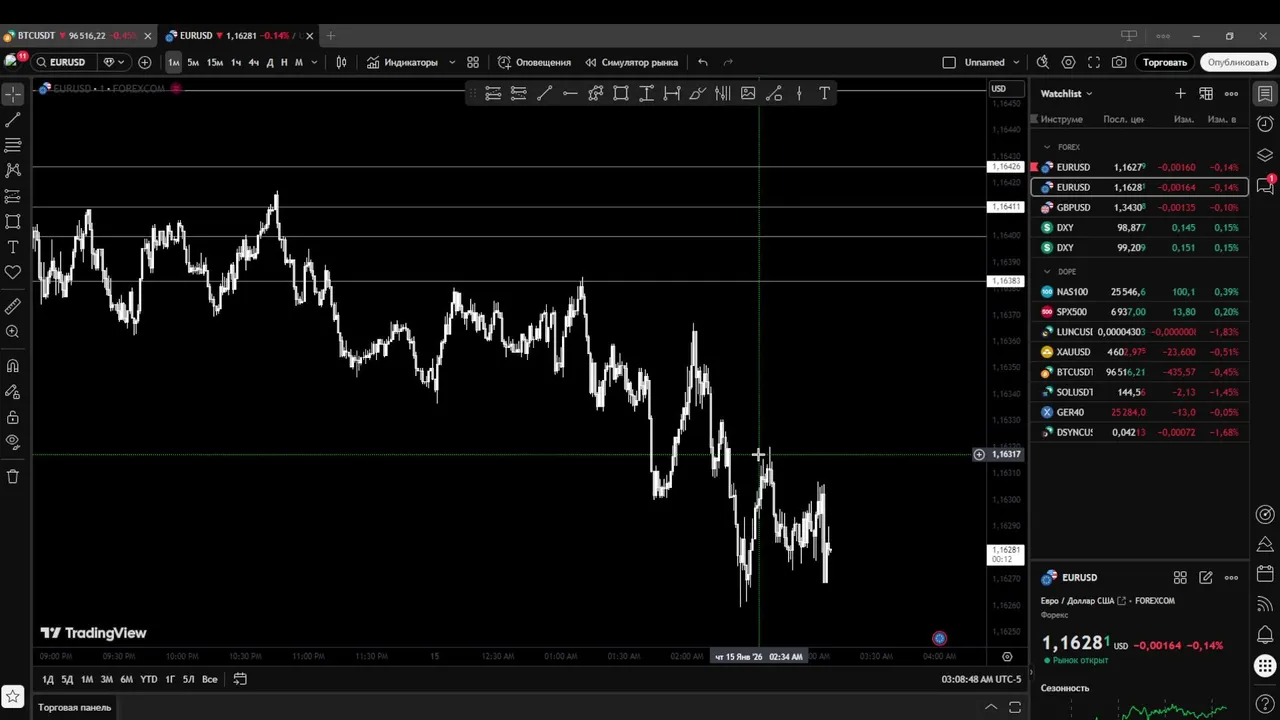Screen dimensions: 1280x720
Task: Open the Торговая панель tab
Action: 75,707
